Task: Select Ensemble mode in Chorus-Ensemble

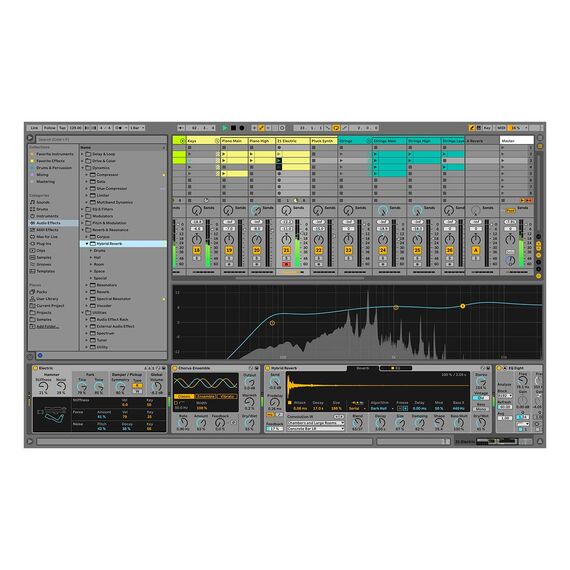Action: [206, 397]
